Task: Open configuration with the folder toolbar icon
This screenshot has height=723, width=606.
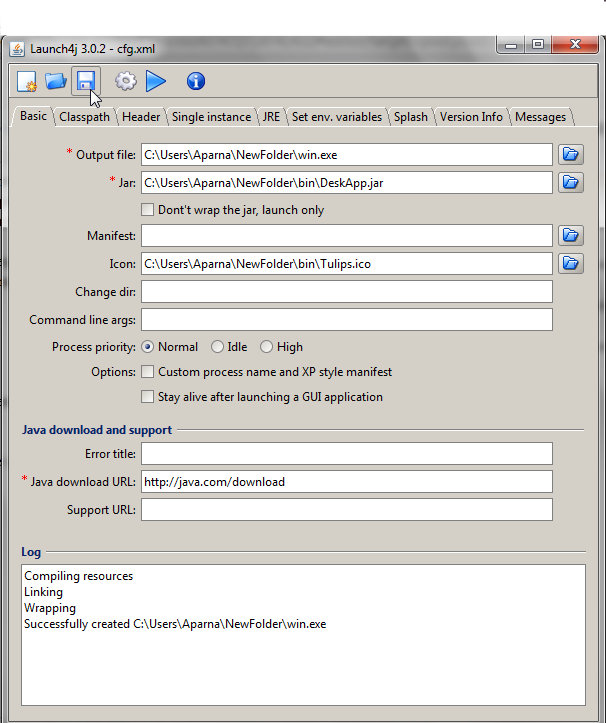Action: (56, 82)
